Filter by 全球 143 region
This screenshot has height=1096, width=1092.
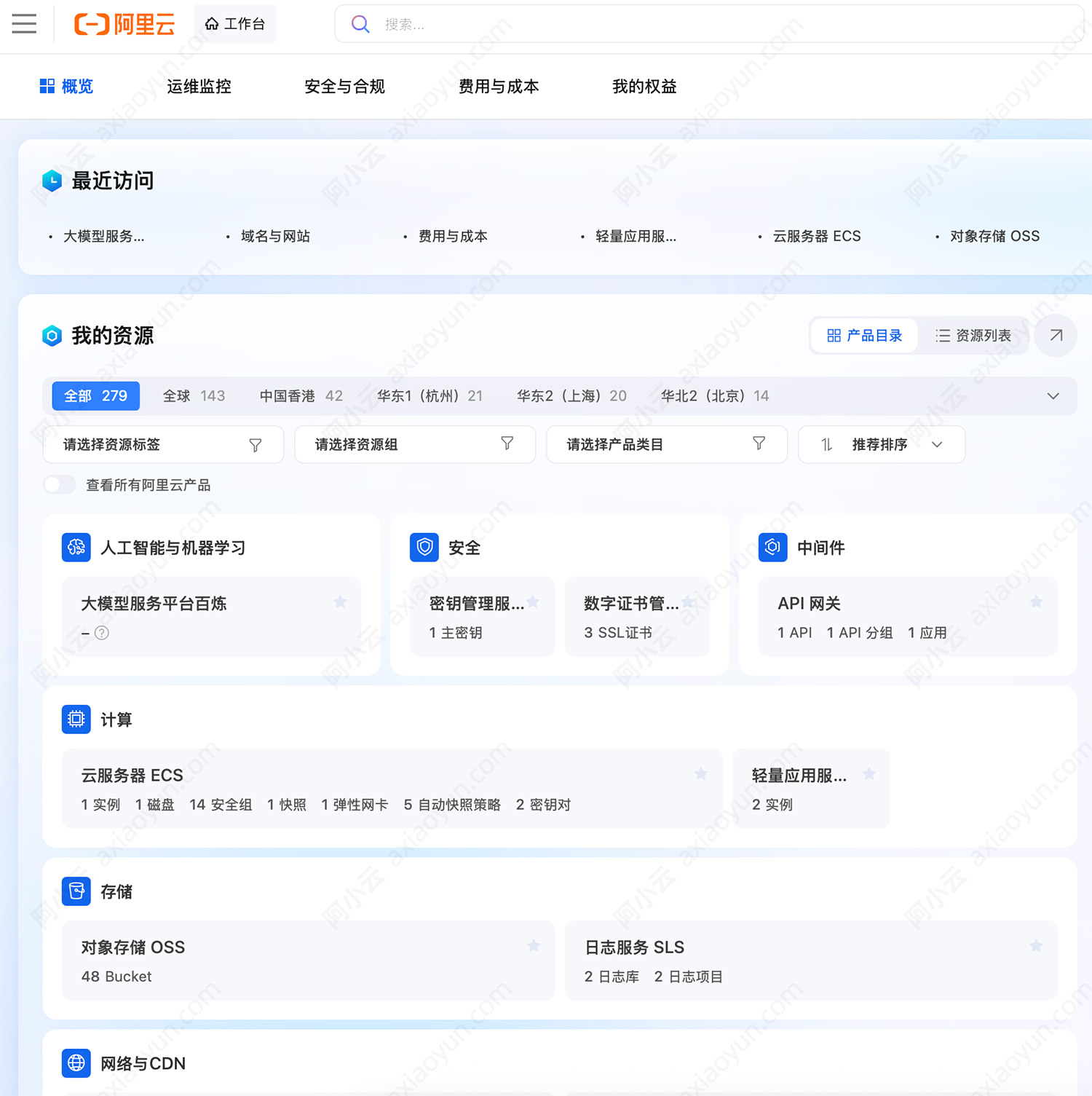(194, 396)
